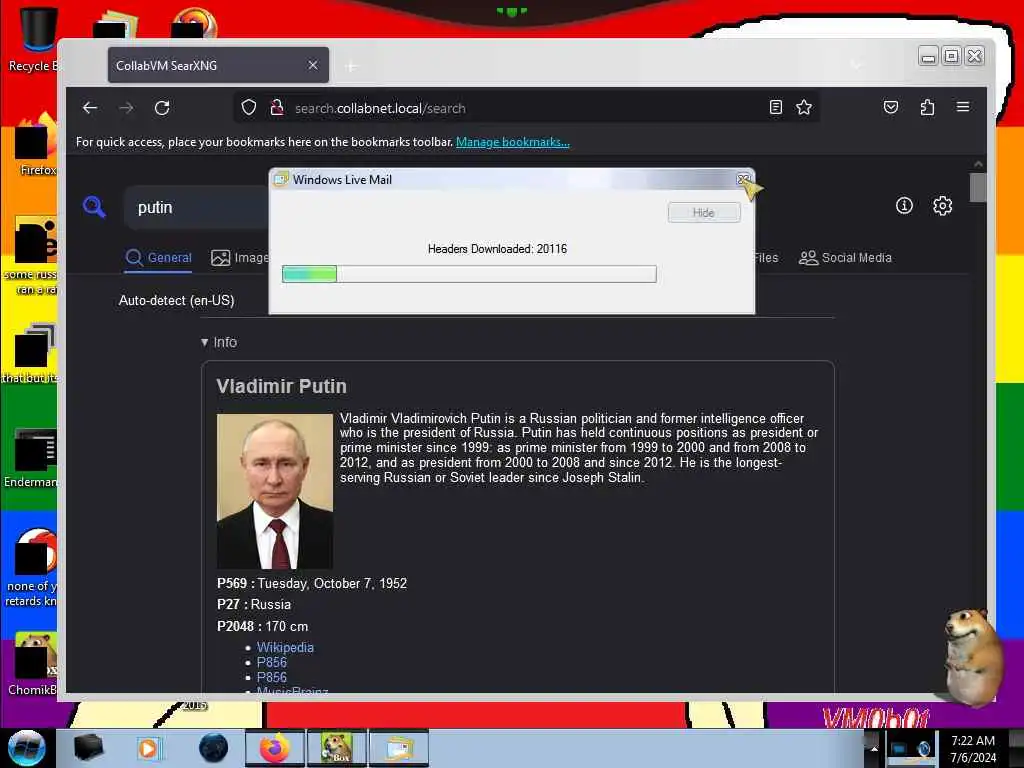Screen dimensions: 1024x768
Task: Open the Extensions puzzle icon
Action: click(927, 107)
